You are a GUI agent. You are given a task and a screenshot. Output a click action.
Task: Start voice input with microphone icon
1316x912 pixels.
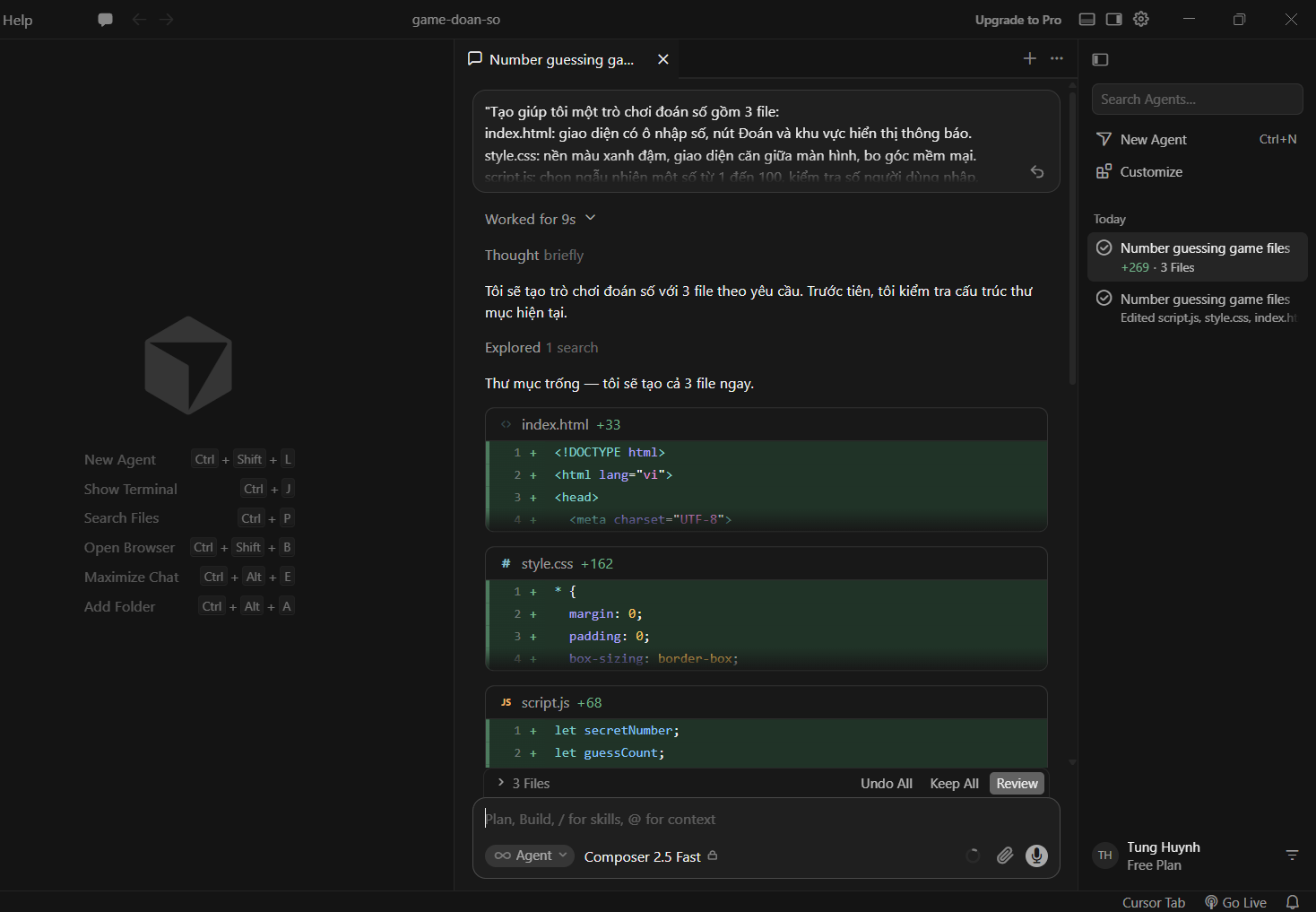pyautogui.click(x=1036, y=856)
